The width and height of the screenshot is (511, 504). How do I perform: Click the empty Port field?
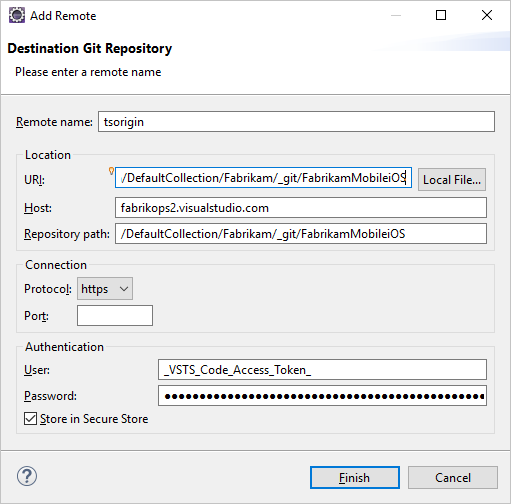[115, 315]
